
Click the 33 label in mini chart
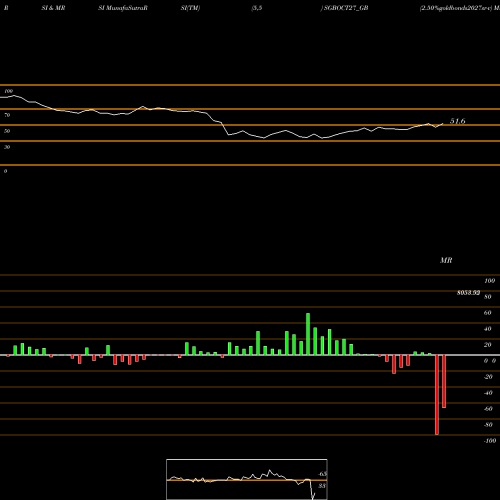322,486
